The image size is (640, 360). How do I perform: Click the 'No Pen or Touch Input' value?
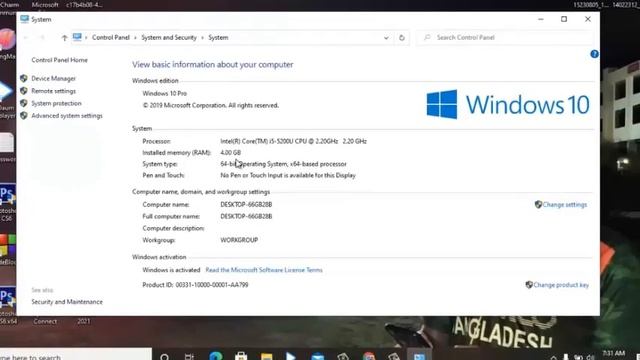click(x=288, y=176)
